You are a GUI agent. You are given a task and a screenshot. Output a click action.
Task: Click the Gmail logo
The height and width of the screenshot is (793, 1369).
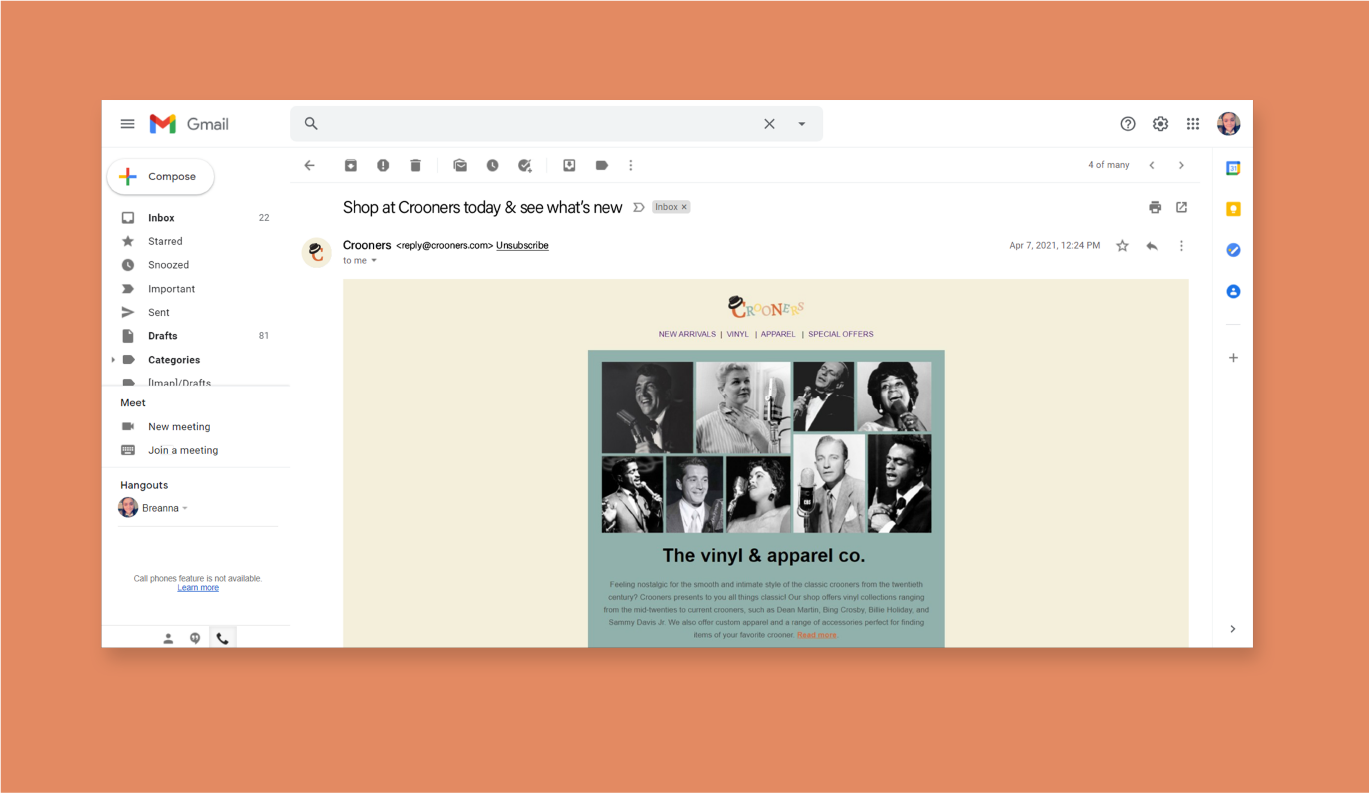tap(189, 124)
